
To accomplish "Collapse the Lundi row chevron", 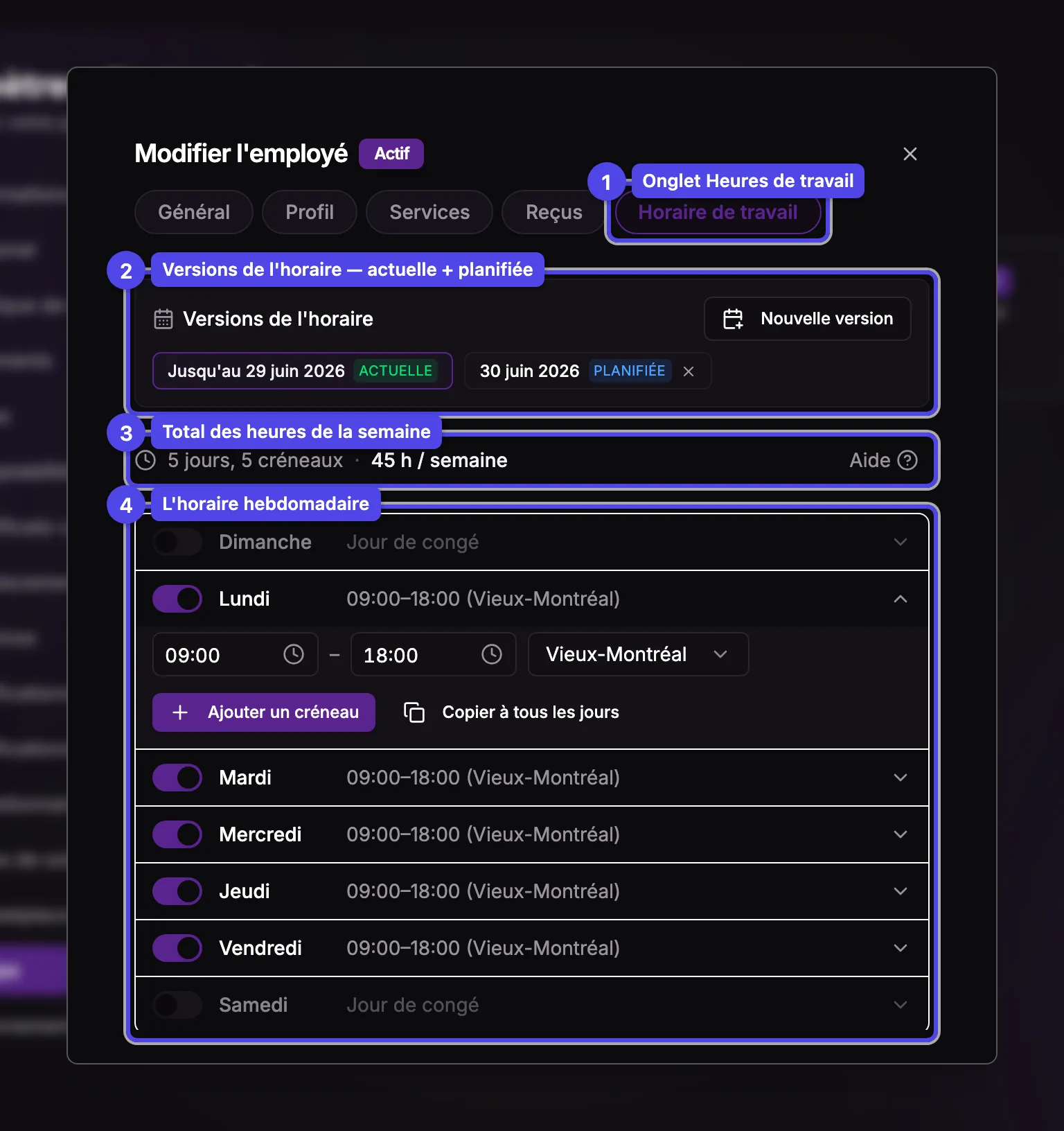I will pos(901,599).
